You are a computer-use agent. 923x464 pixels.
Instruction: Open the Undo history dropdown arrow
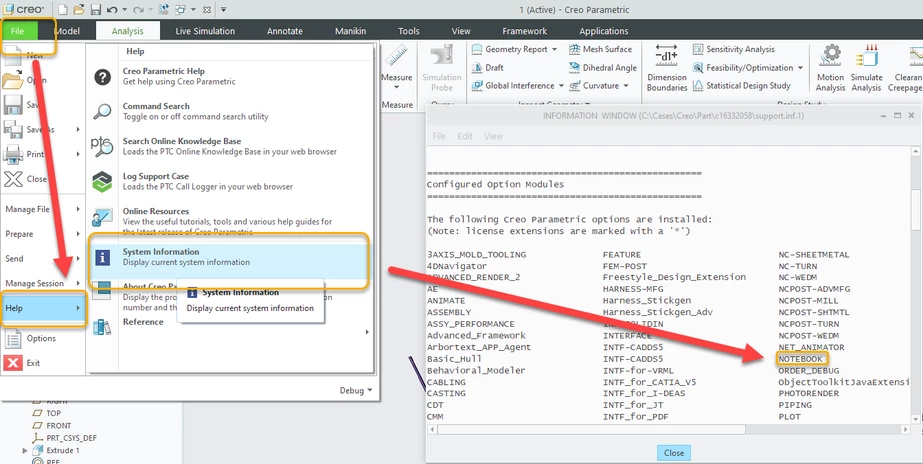[125, 10]
